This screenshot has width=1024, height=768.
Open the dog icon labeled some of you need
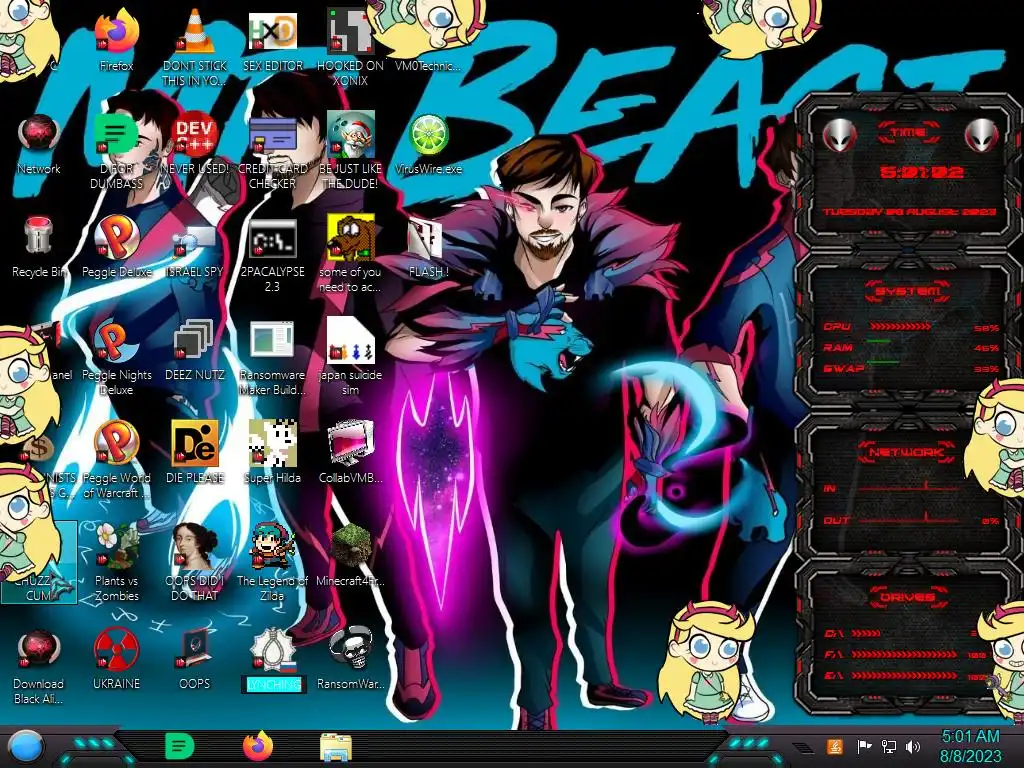point(350,237)
